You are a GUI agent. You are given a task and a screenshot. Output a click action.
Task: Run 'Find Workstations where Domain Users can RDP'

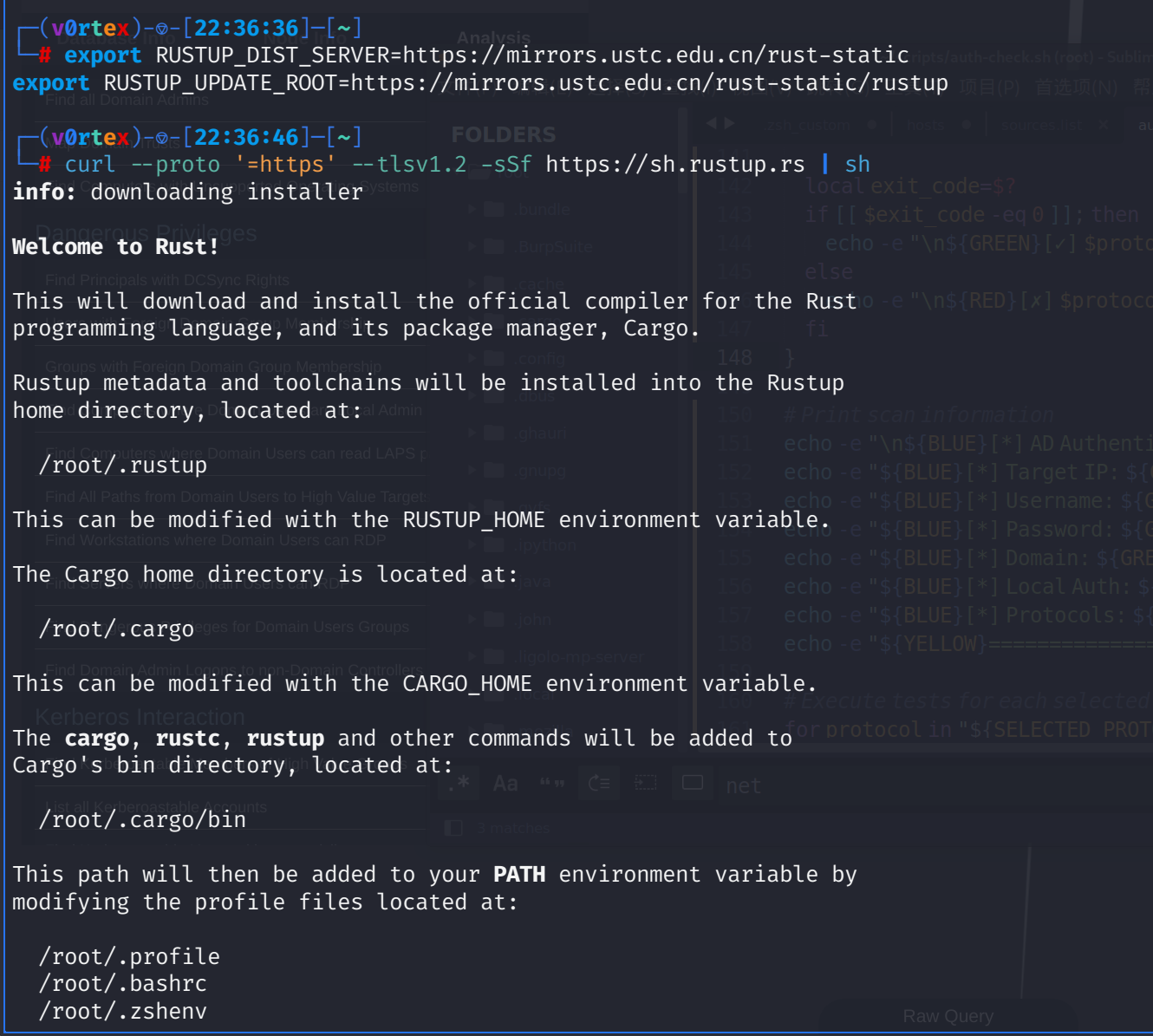[216, 540]
